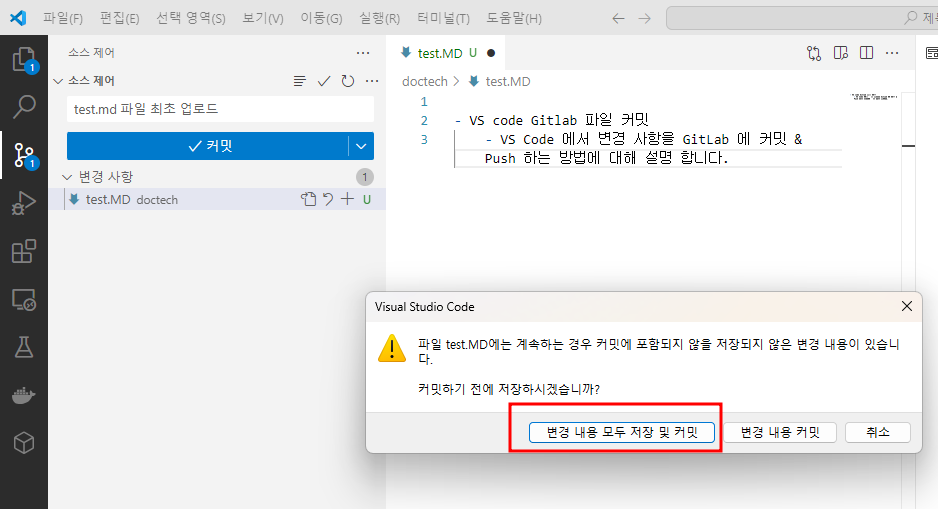Open the Docker view
This screenshot has height=509, width=938.
(24, 395)
